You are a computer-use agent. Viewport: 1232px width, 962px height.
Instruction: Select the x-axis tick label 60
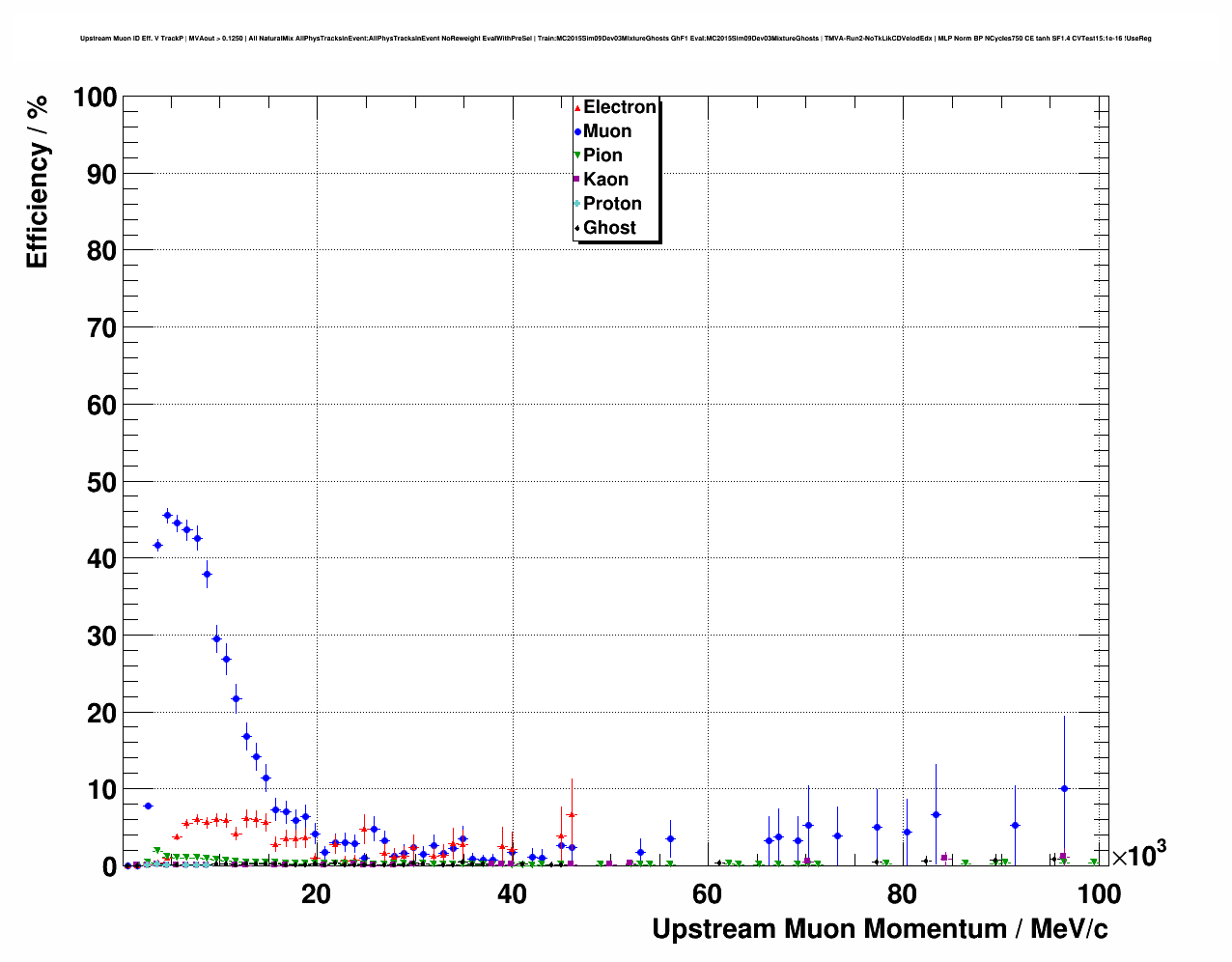707,894
